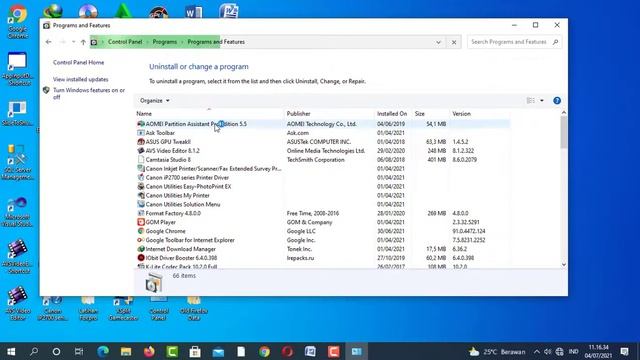Open the Mail app on the taskbar
Screen dimensions: 640x360
point(218,351)
